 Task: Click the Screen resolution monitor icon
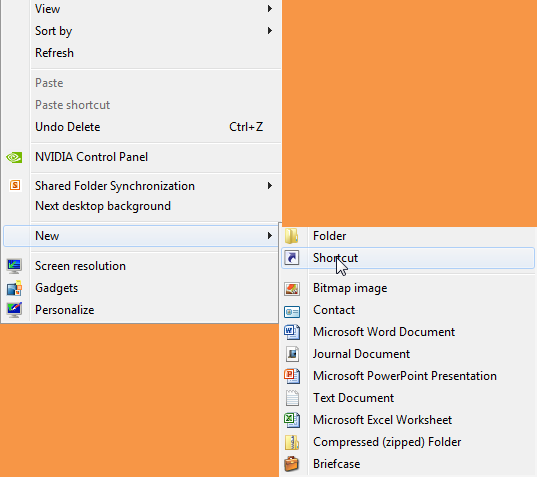click(x=14, y=266)
